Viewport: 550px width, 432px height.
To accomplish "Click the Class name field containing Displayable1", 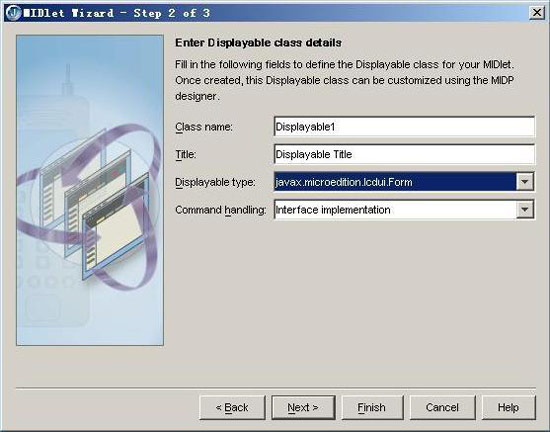I will (x=404, y=127).
